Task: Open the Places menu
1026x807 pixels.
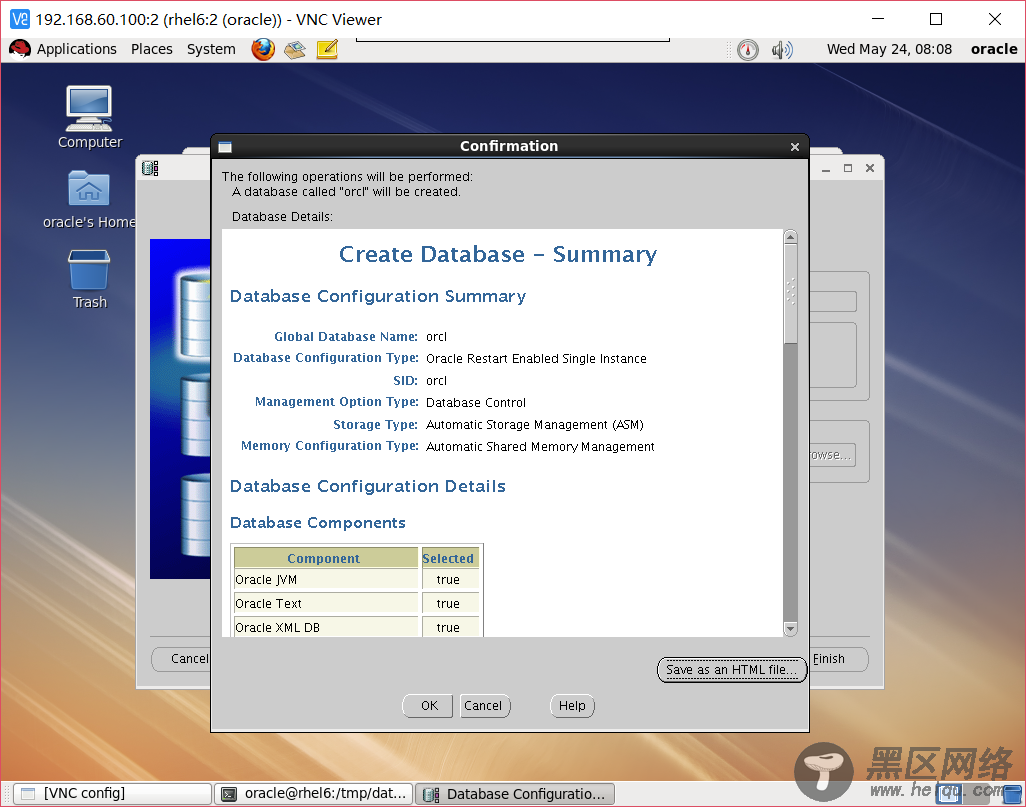Action: (152, 49)
